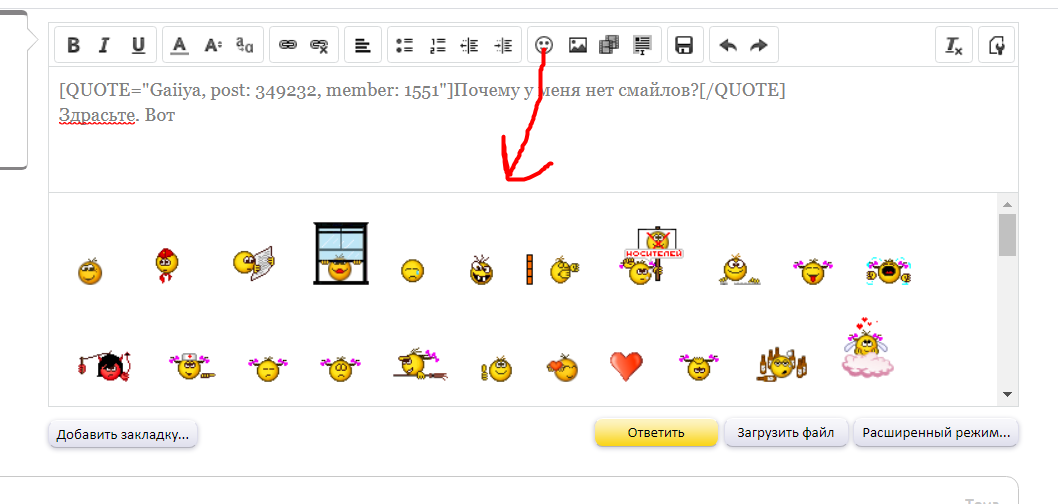Insert an unordered bullet list

pyautogui.click(x=404, y=45)
